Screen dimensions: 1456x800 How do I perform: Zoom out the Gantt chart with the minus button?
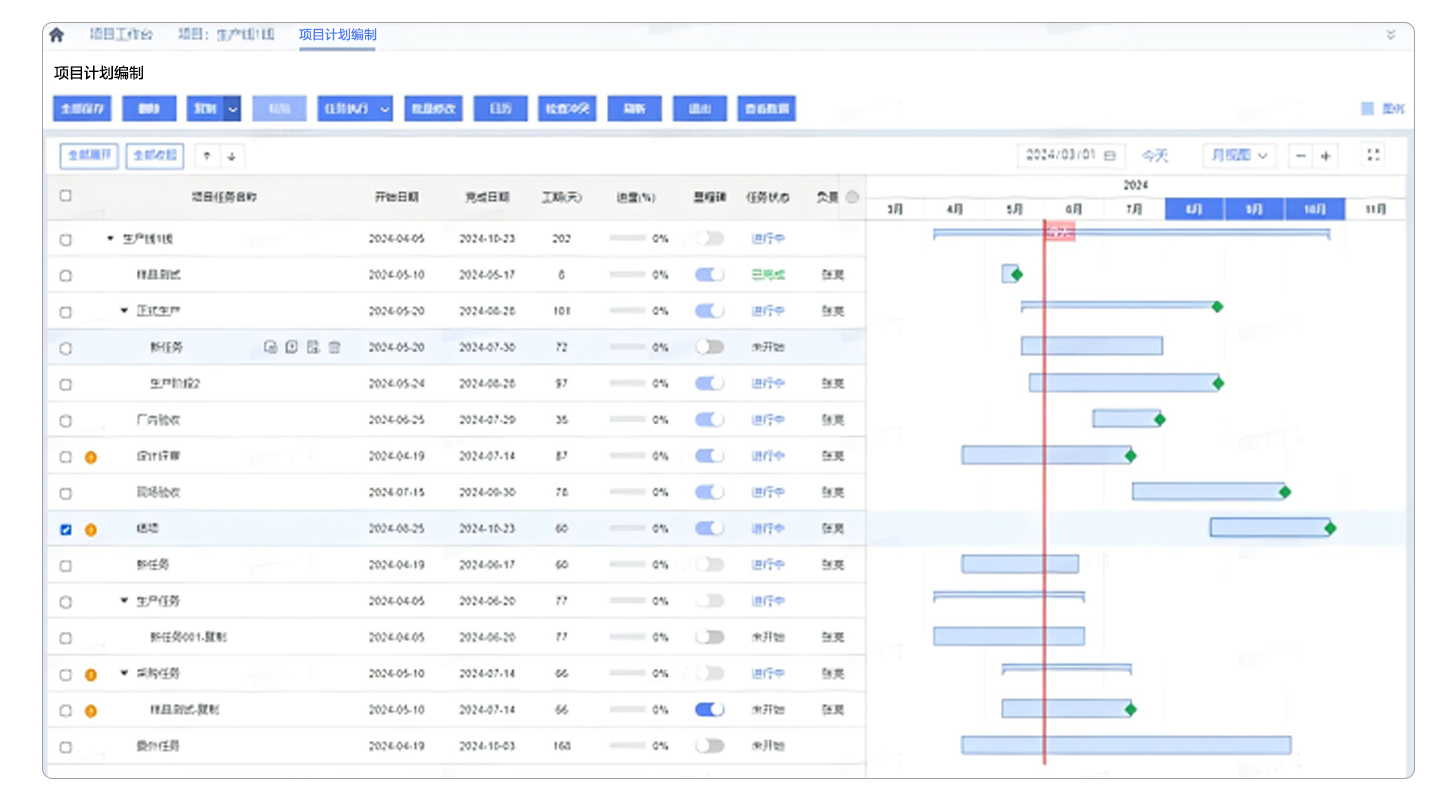pyautogui.click(x=1301, y=156)
